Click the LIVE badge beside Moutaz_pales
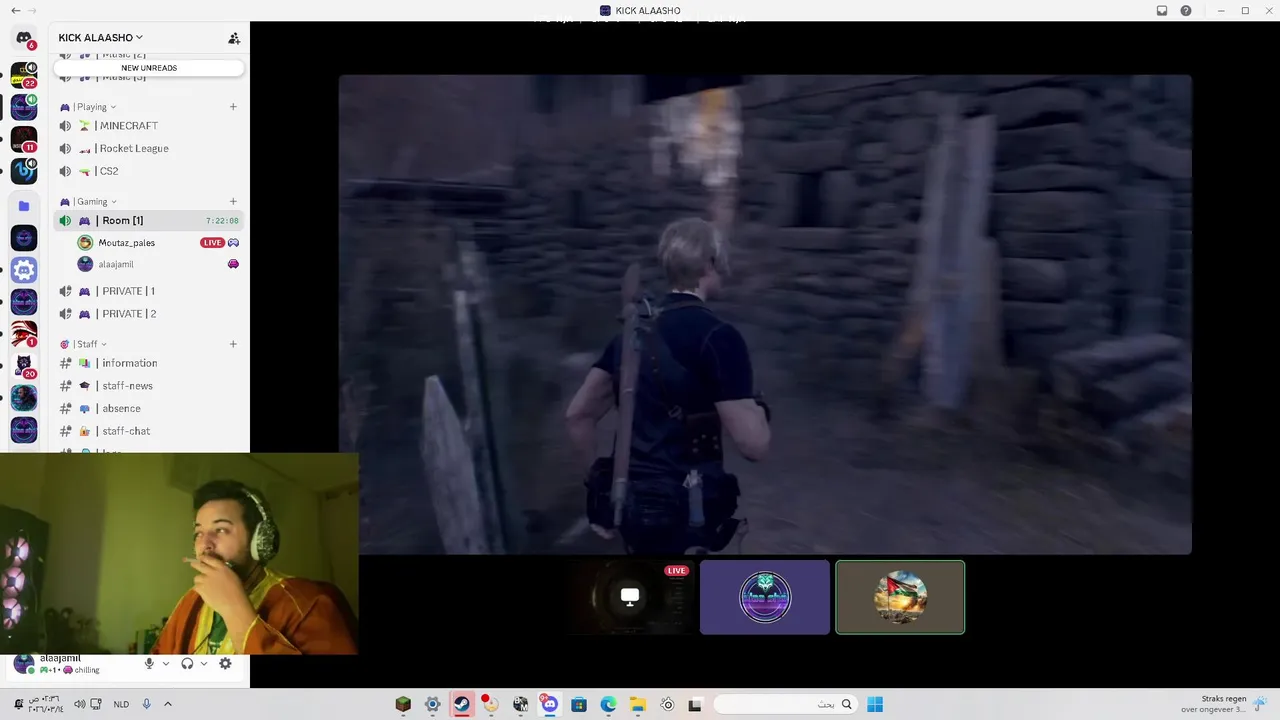This screenshot has height=720, width=1280. pos(212,243)
